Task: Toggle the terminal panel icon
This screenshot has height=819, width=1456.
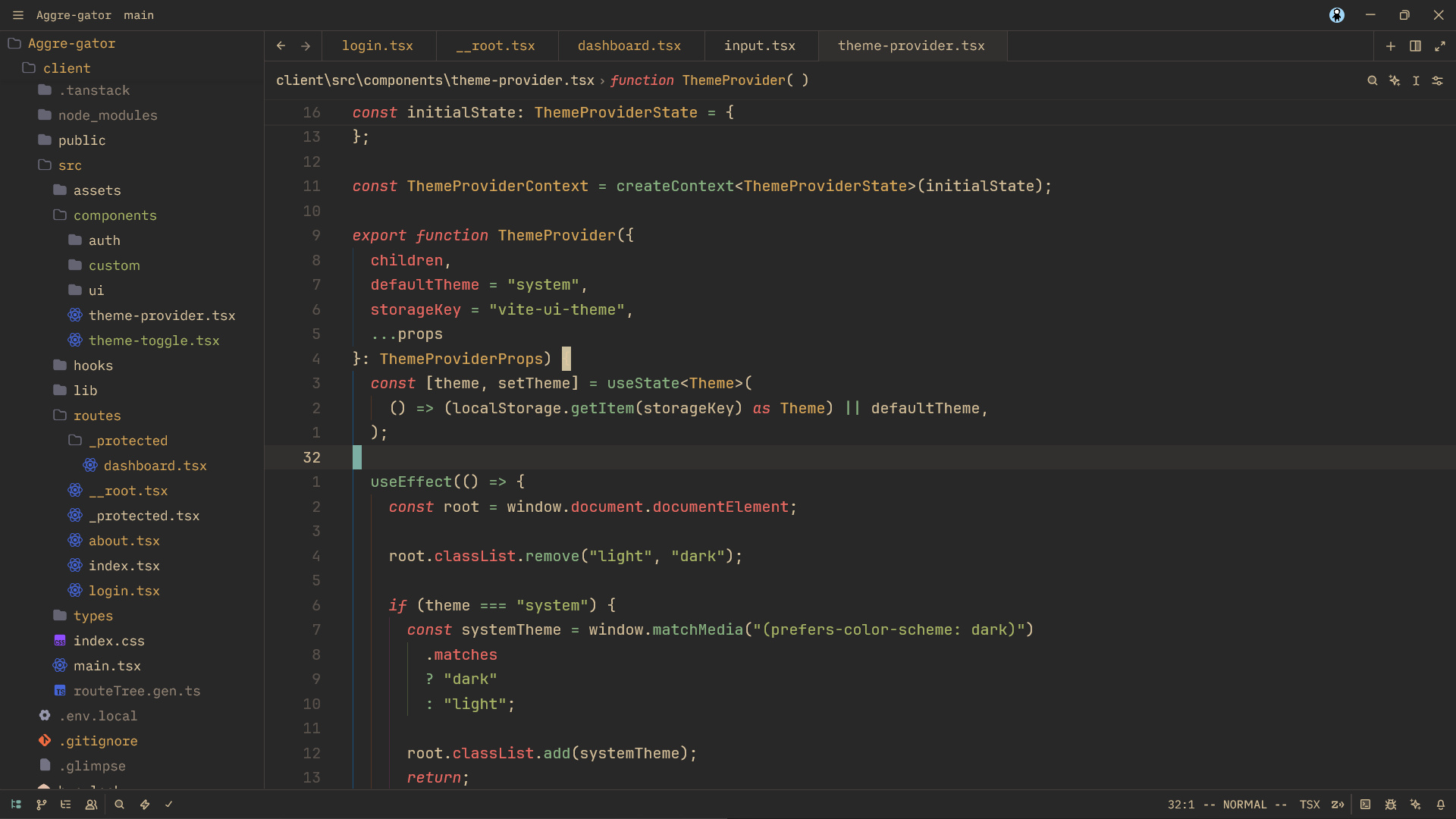Action: (1365, 805)
